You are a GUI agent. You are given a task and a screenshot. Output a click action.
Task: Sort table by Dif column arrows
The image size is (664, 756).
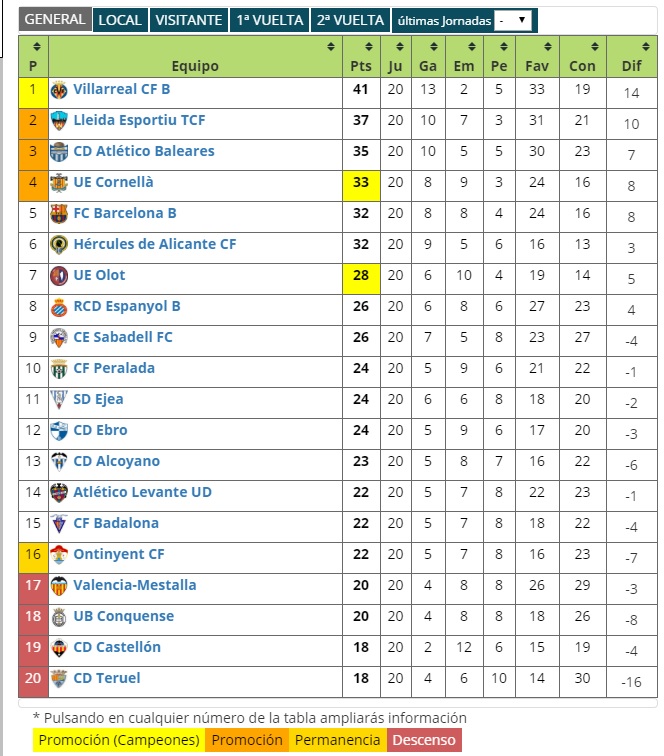pos(646,46)
